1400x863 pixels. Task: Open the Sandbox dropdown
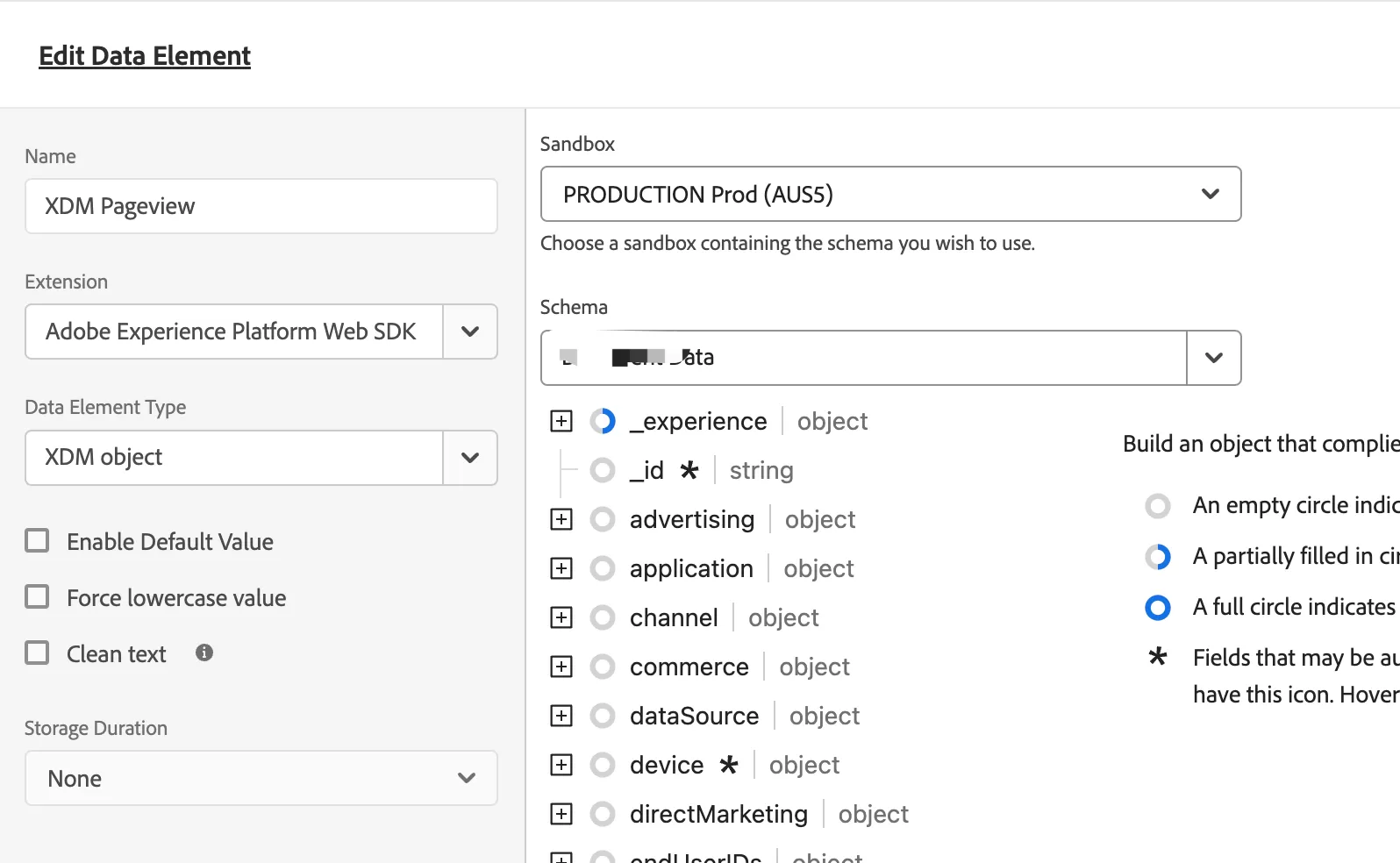890,194
